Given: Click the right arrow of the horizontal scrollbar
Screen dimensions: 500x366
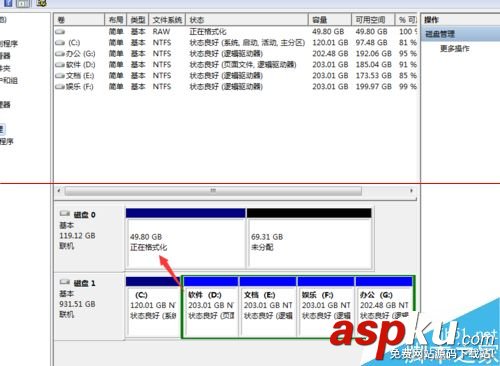Looking at the screenshot, I should pyautogui.click(x=411, y=191).
